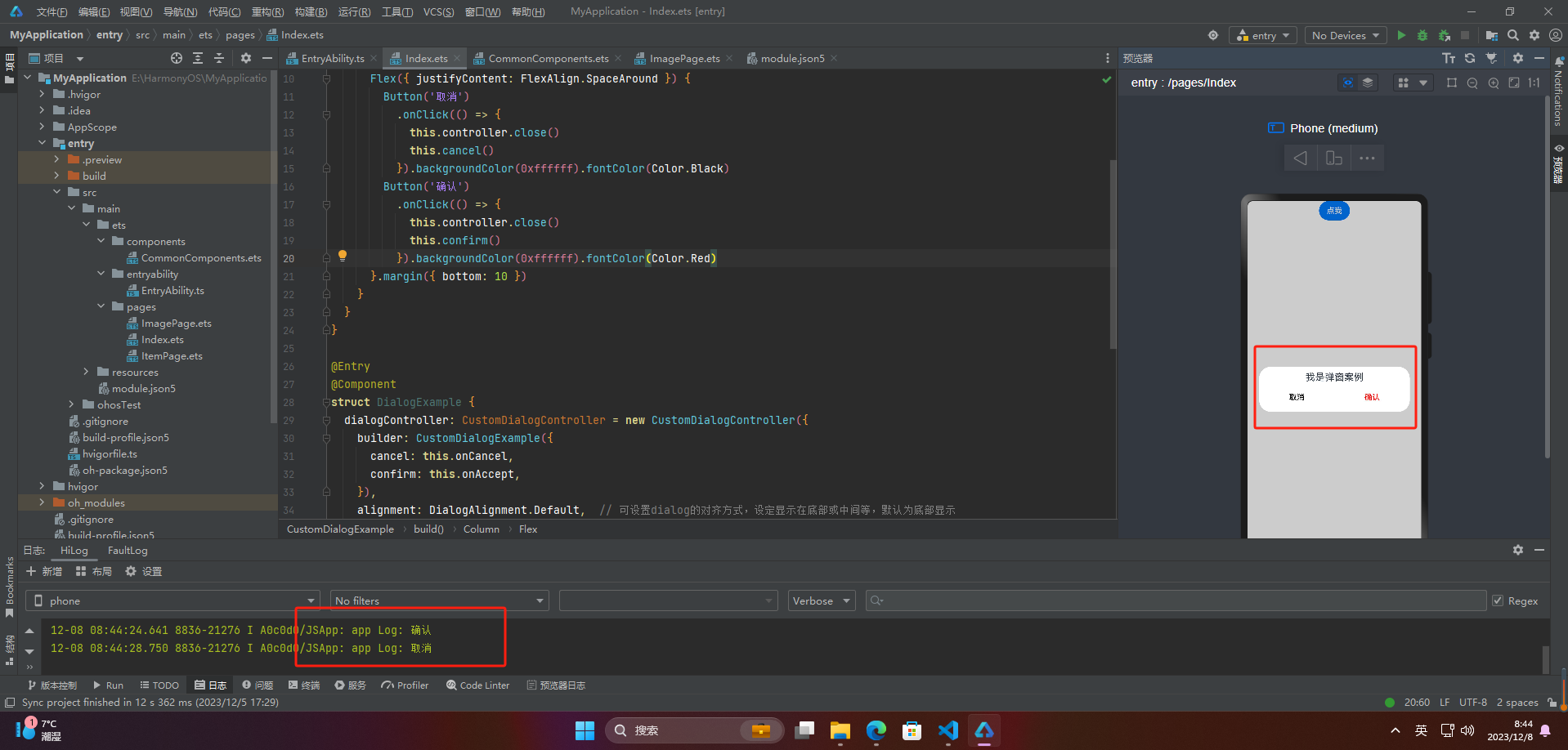Click the 确认 button in phone preview
This screenshot has height=750, width=1568.
click(x=1372, y=397)
